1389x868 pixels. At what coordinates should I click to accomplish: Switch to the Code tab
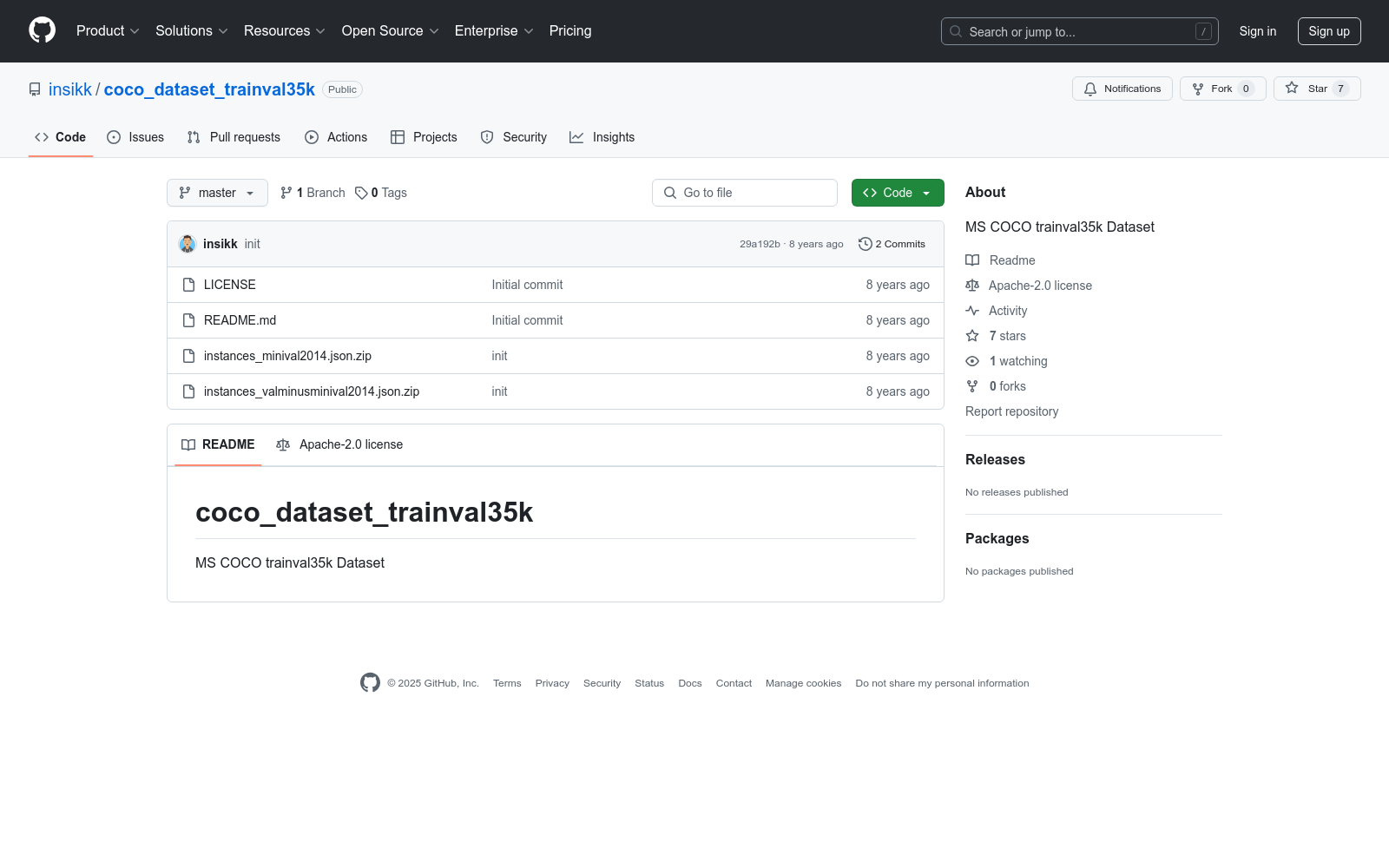(x=61, y=137)
